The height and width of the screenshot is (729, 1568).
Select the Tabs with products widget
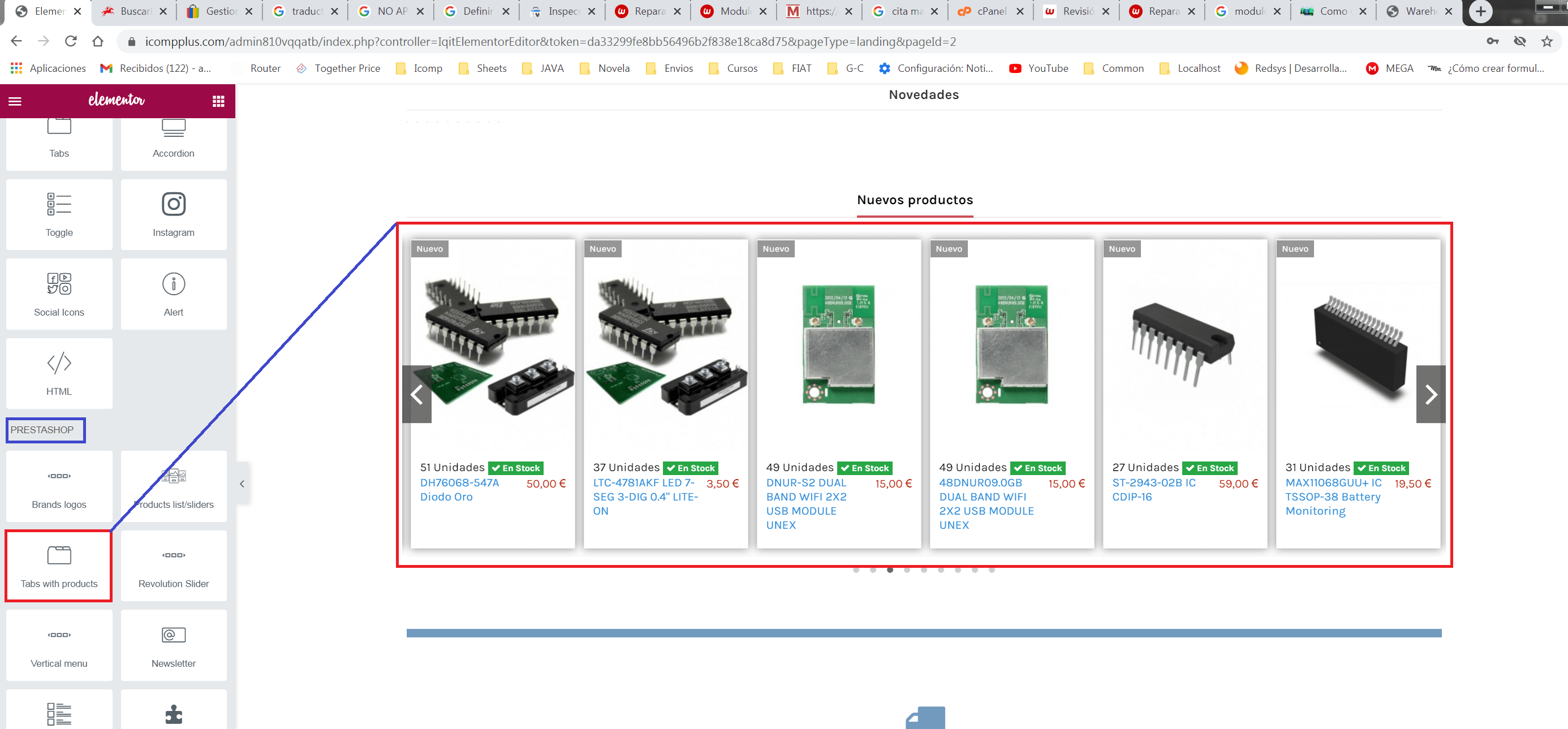[59, 566]
